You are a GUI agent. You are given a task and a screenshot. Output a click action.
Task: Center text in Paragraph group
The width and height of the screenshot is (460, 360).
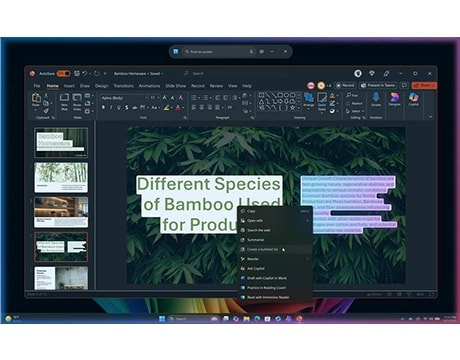pos(202,107)
